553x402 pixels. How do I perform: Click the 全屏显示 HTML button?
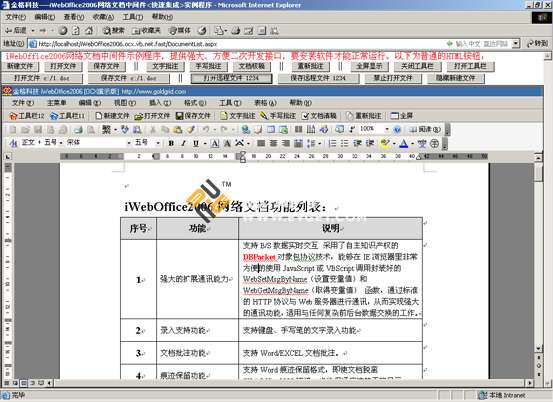[369, 66]
